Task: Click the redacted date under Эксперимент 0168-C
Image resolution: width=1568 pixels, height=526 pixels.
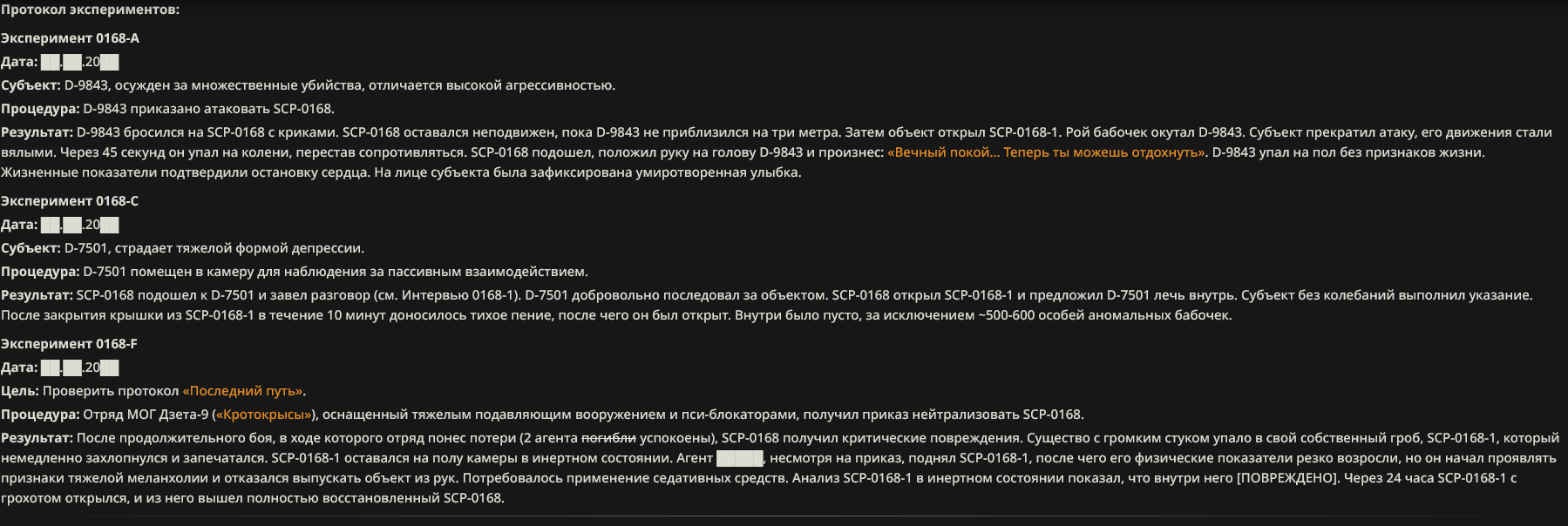Action: coord(79,225)
